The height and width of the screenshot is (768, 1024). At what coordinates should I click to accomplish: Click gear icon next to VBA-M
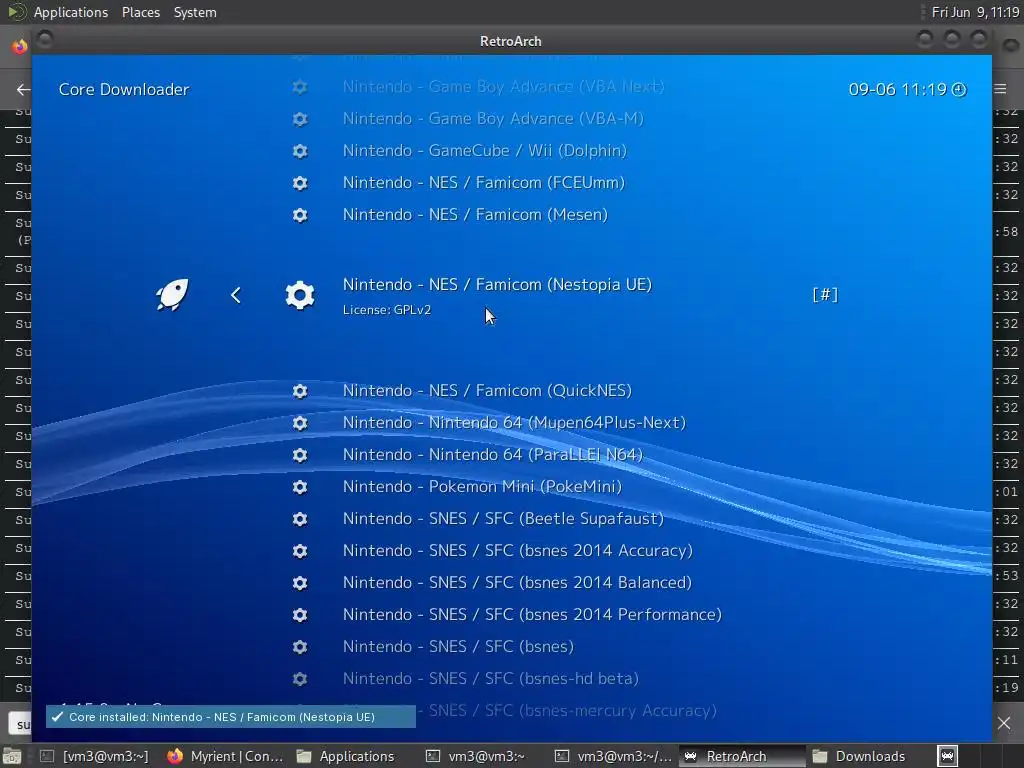[300, 119]
